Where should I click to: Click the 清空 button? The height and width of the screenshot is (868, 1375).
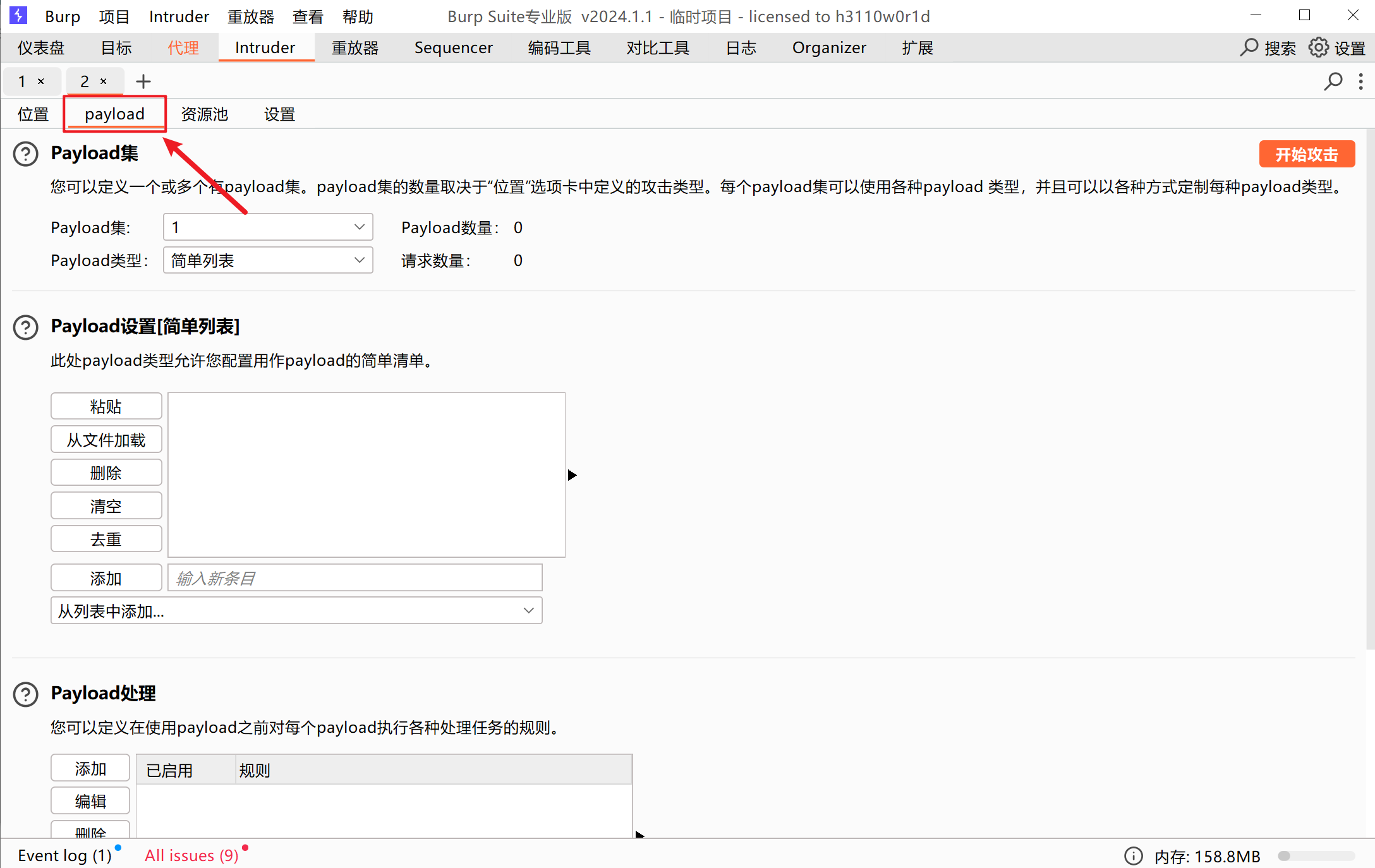[106, 506]
